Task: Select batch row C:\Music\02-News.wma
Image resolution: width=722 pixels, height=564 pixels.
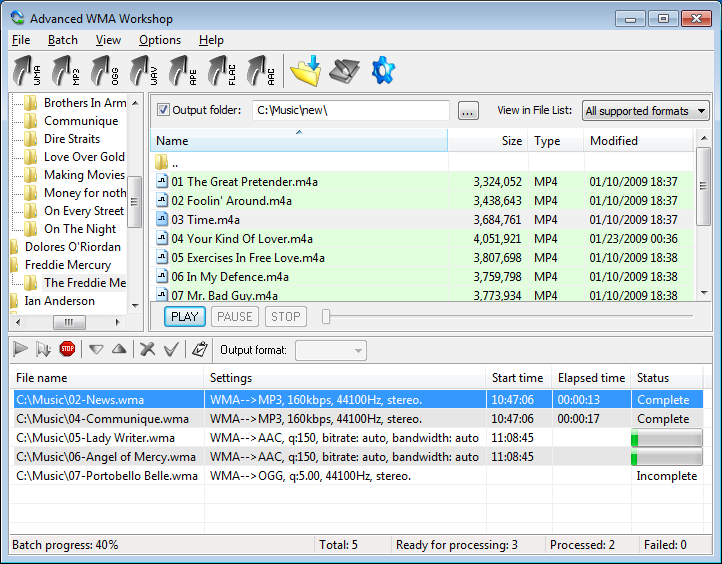Action: tap(358, 399)
